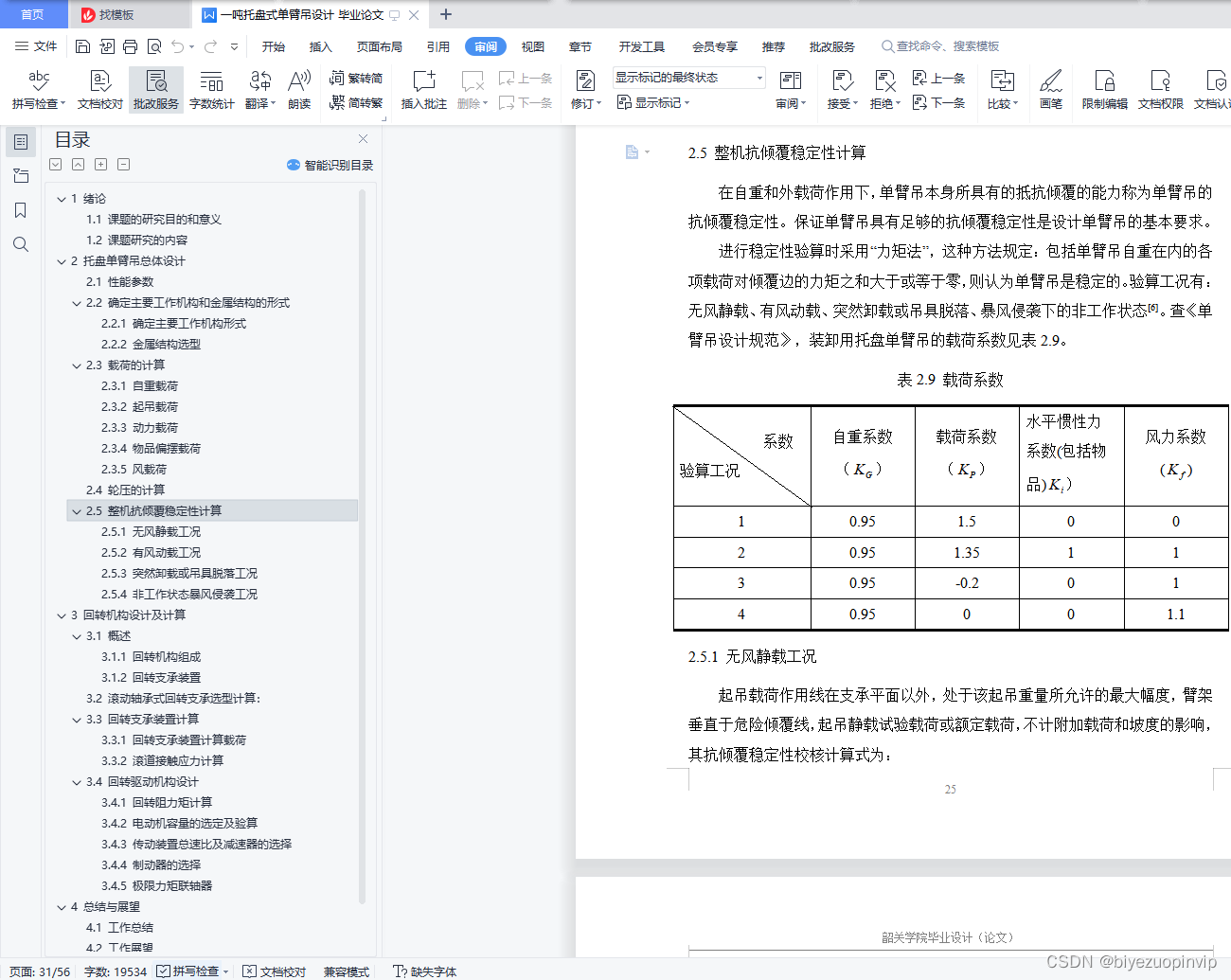This screenshot has width=1231, height=980.
Task: Convert text with 简转繁
Action: (356, 102)
